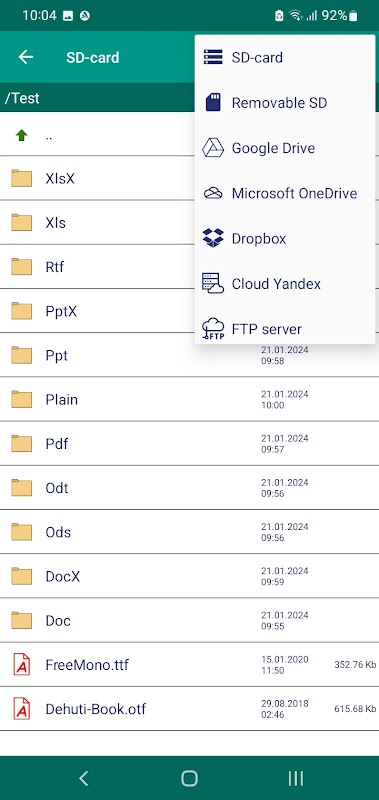Tap the Android recent apps button
The height and width of the screenshot is (800, 379).
296,778
